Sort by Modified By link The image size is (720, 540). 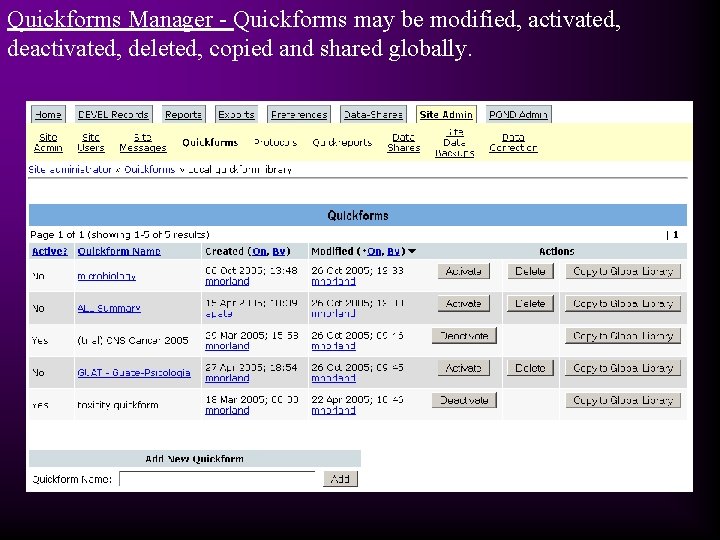pos(394,251)
